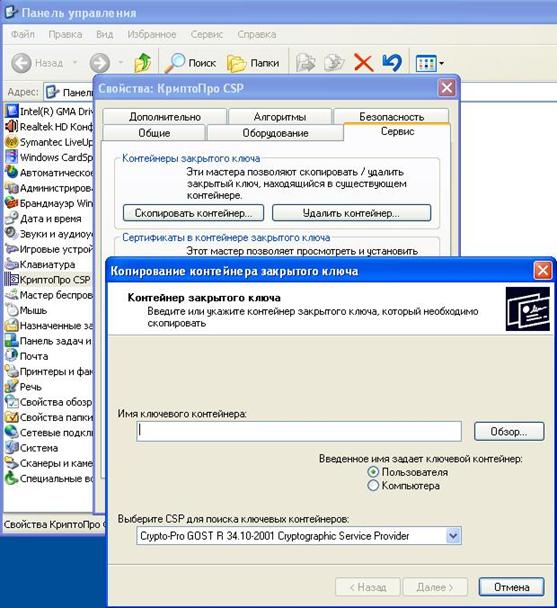Click Удалить контейнер button
557x608 pixels.
(x=351, y=213)
